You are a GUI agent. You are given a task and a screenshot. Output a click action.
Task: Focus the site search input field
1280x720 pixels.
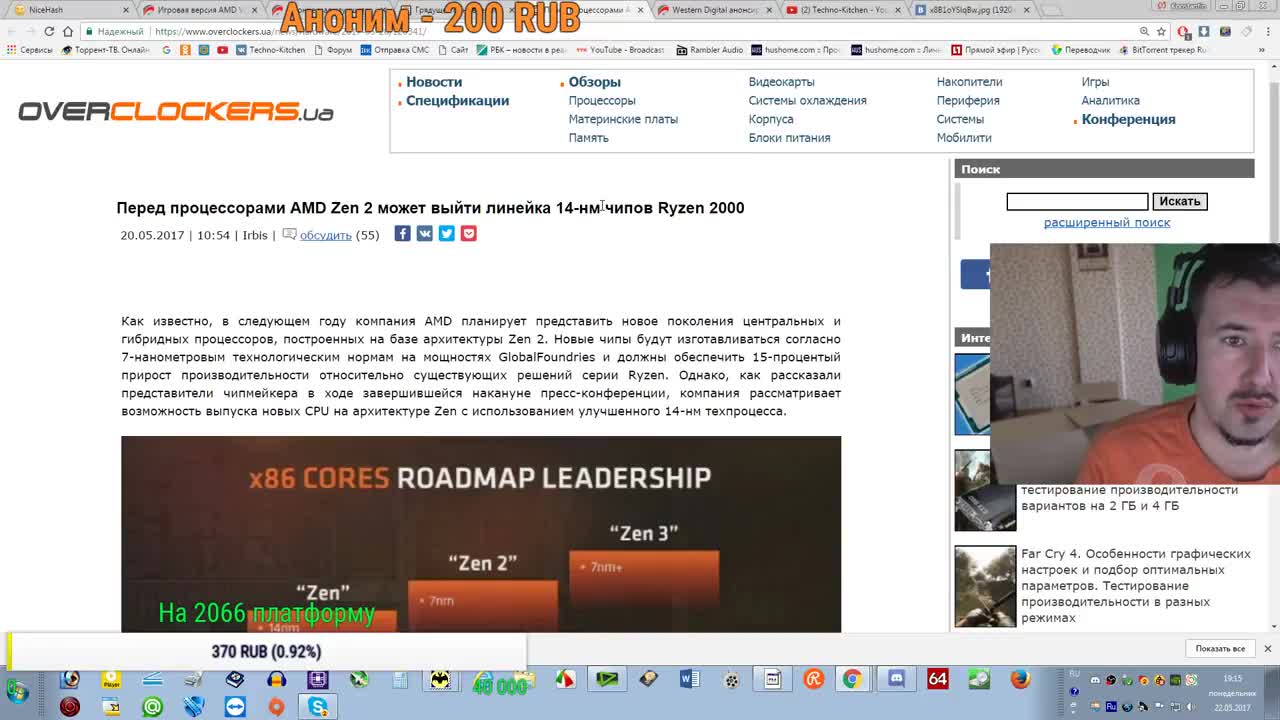click(x=1077, y=202)
